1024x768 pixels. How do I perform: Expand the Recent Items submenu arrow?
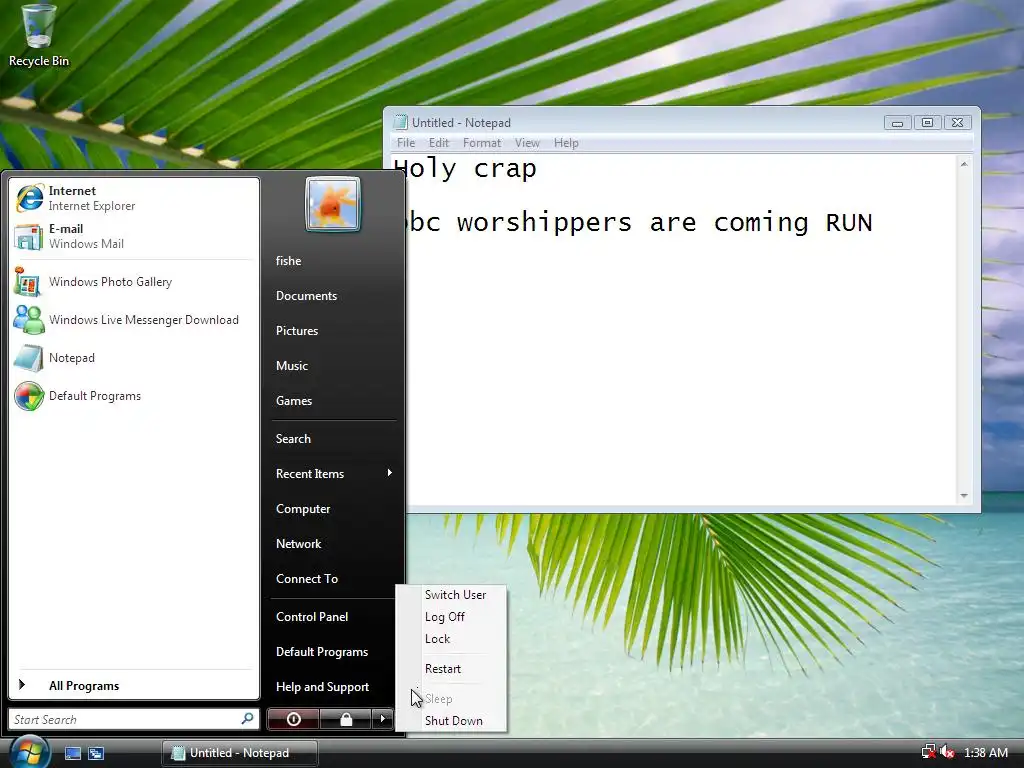[390, 473]
